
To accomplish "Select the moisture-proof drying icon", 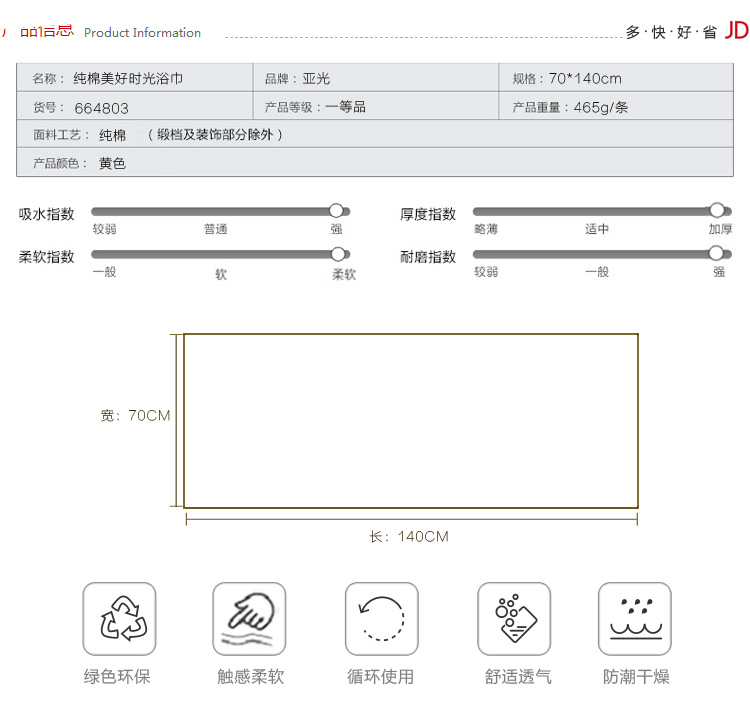I will pos(634,619).
